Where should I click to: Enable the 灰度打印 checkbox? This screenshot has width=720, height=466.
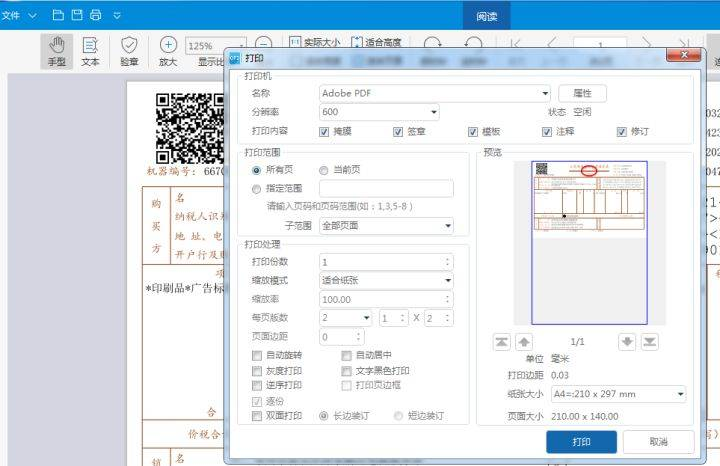coord(257,371)
